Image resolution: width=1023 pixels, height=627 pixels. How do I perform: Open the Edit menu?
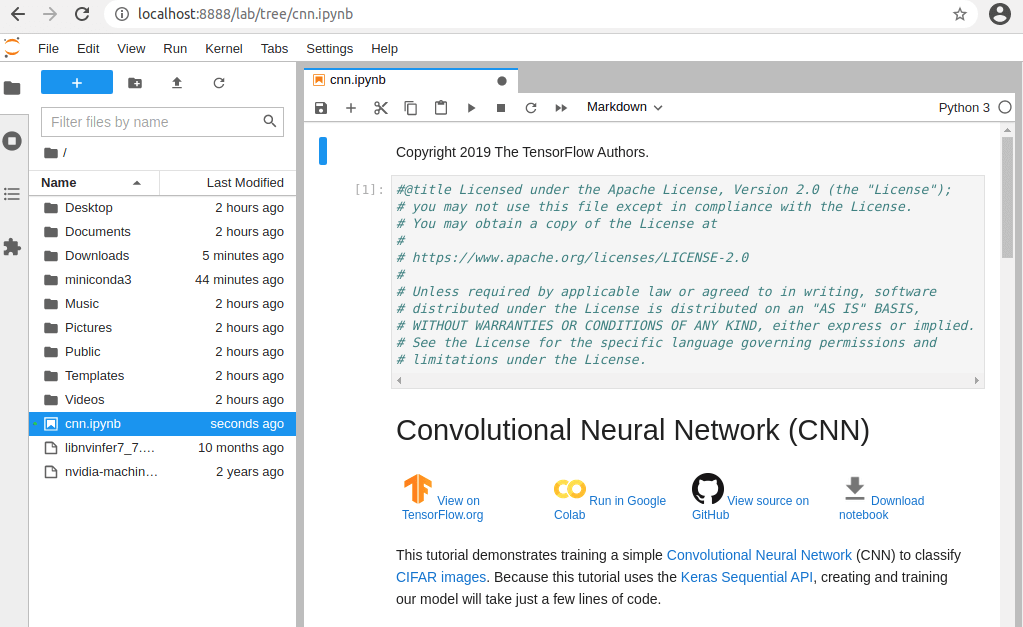click(x=88, y=48)
